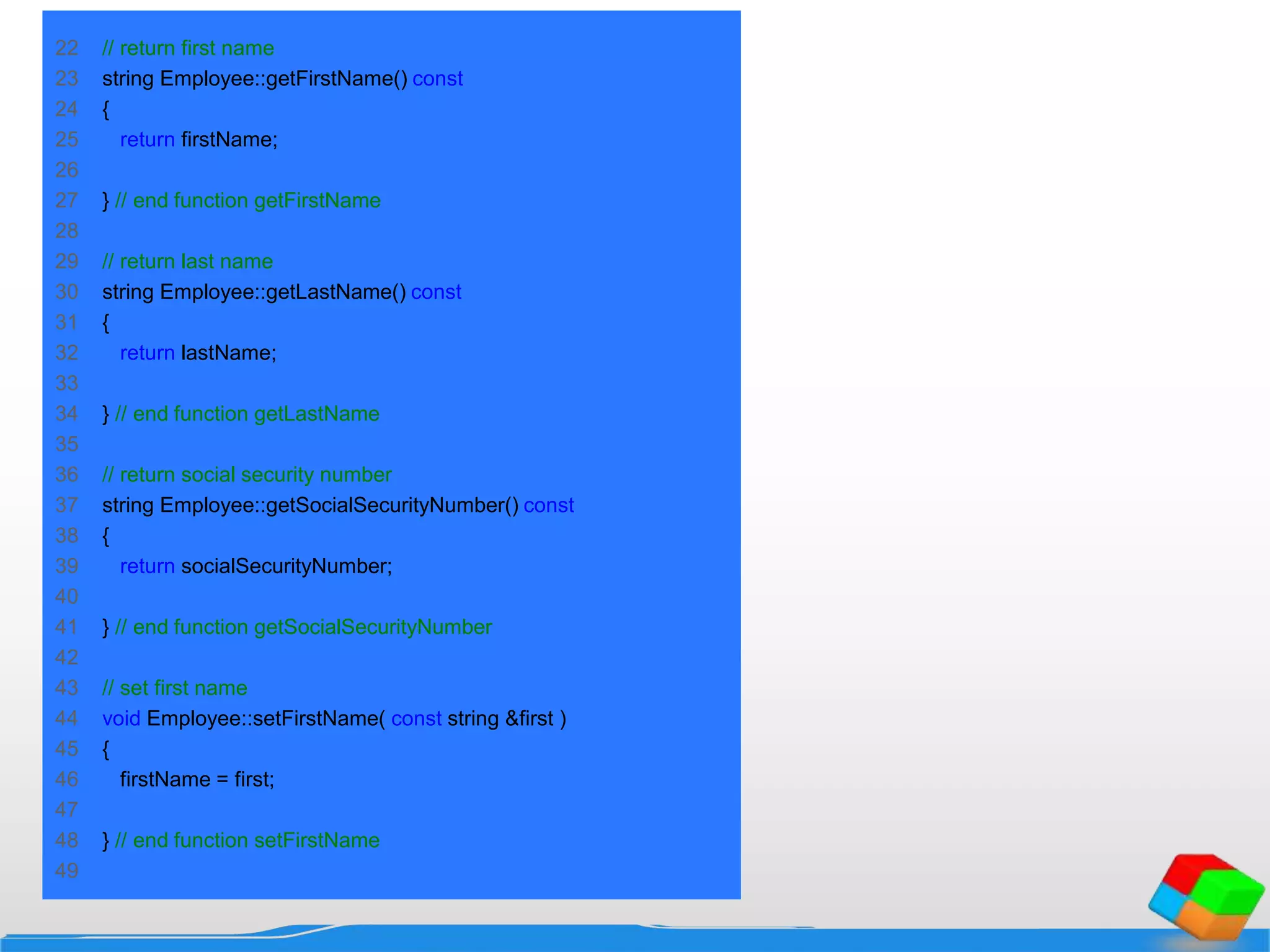Click 'return socialSecurityNumber;' statement
Image resolution: width=1270 pixels, height=952 pixels.
(x=255, y=566)
